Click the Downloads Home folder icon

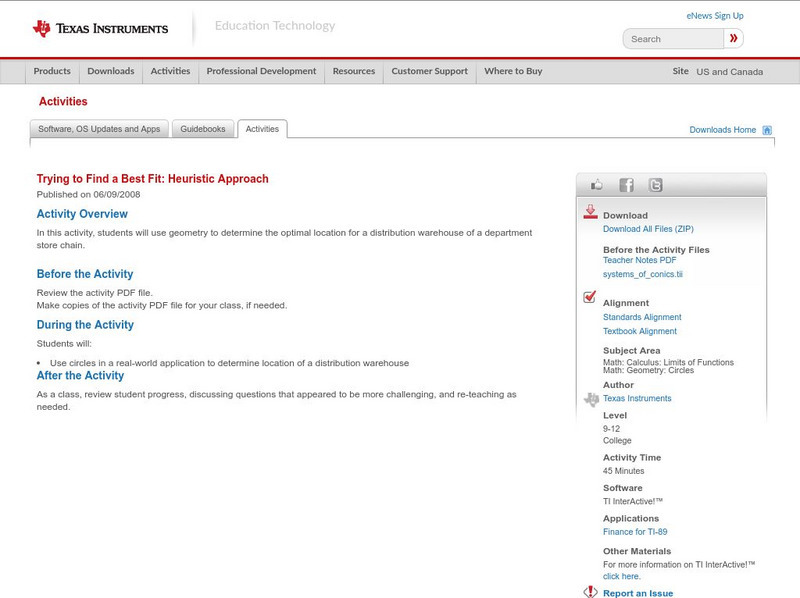(x=767, y=128)
